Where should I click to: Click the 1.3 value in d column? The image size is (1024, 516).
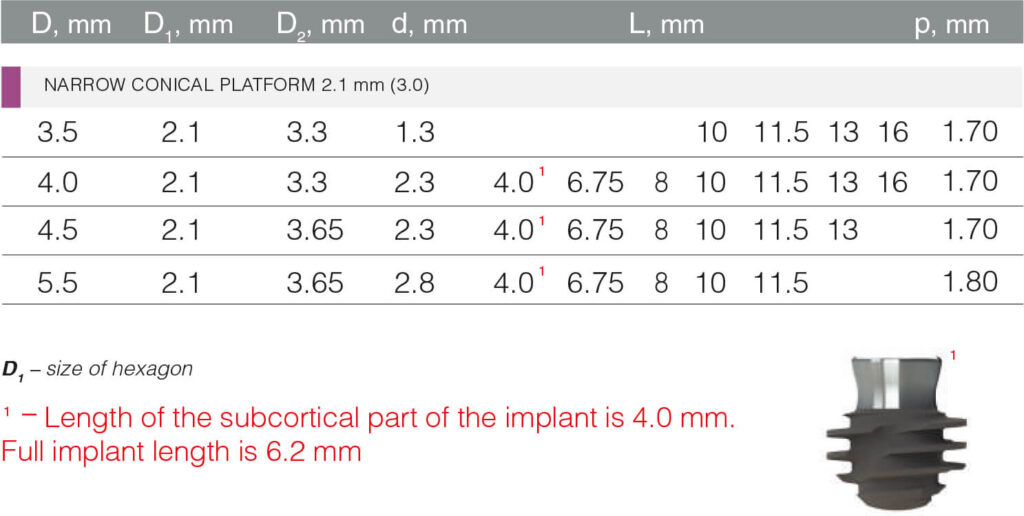414,132
